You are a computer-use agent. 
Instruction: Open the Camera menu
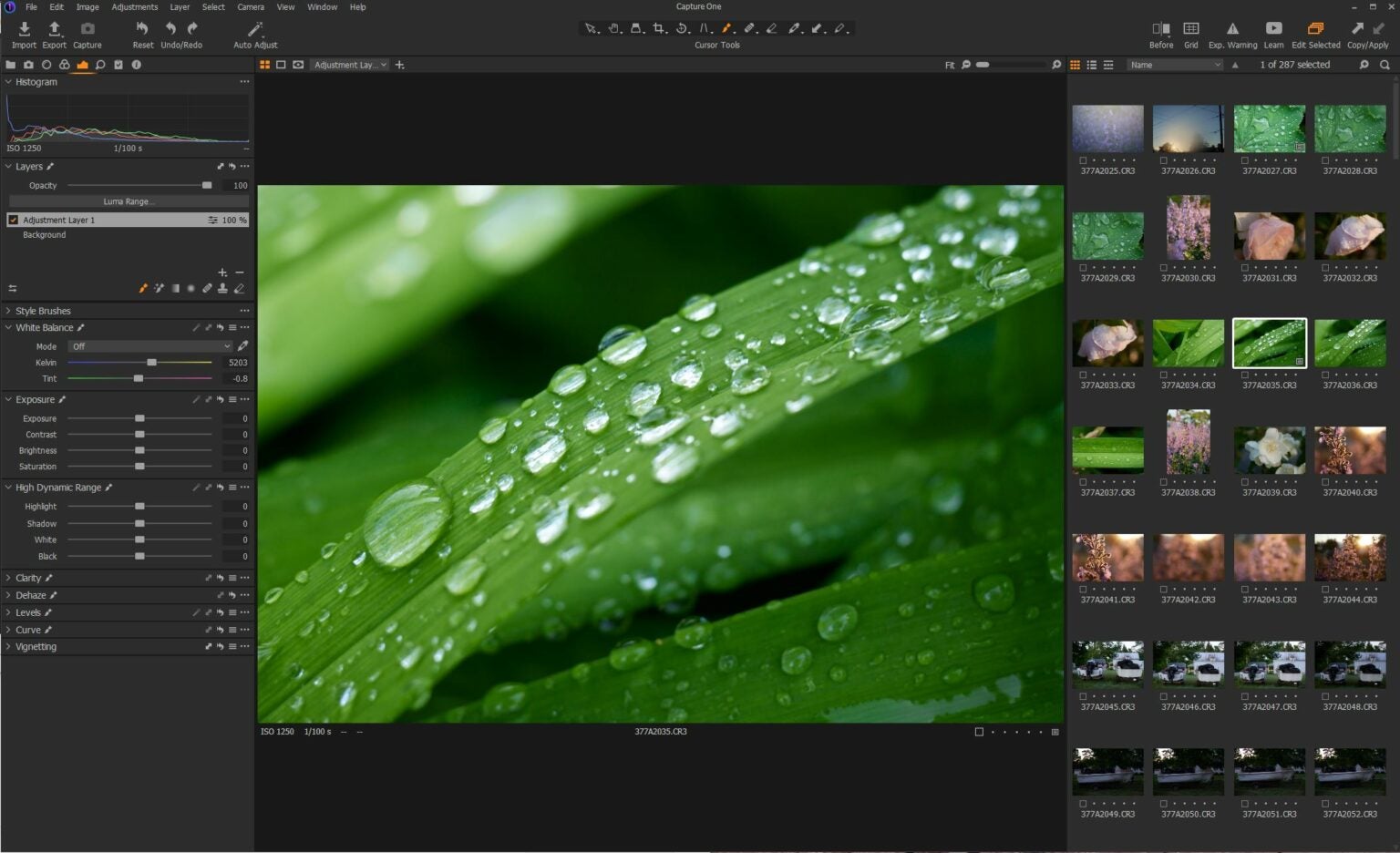click(x=250, y=6)
